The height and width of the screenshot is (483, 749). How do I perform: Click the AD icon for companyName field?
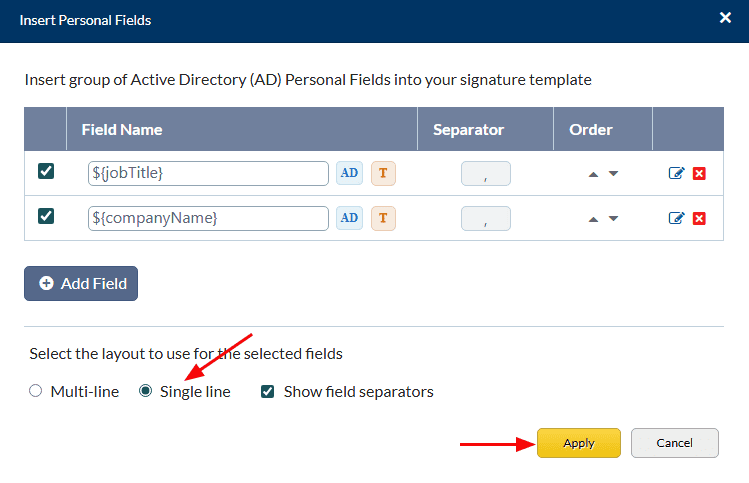tap(349, 218)
